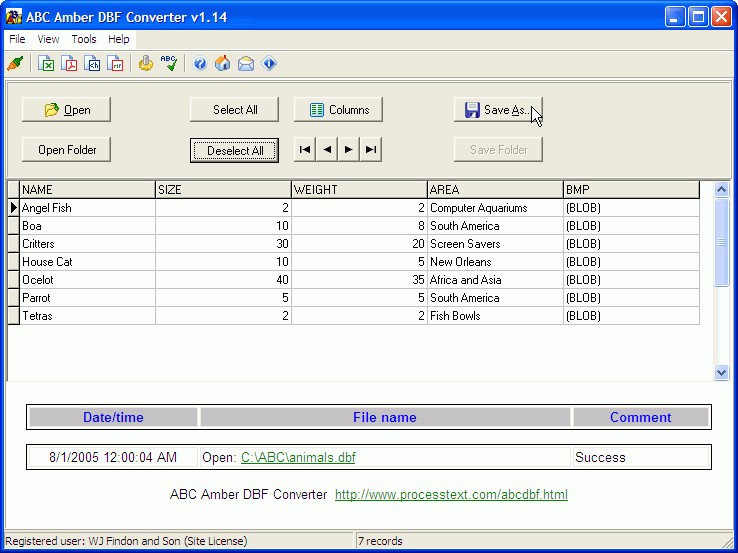The width and height of the screenshot is (738, 553).
Task: Go to the last record
Action: tap(371, 150)
